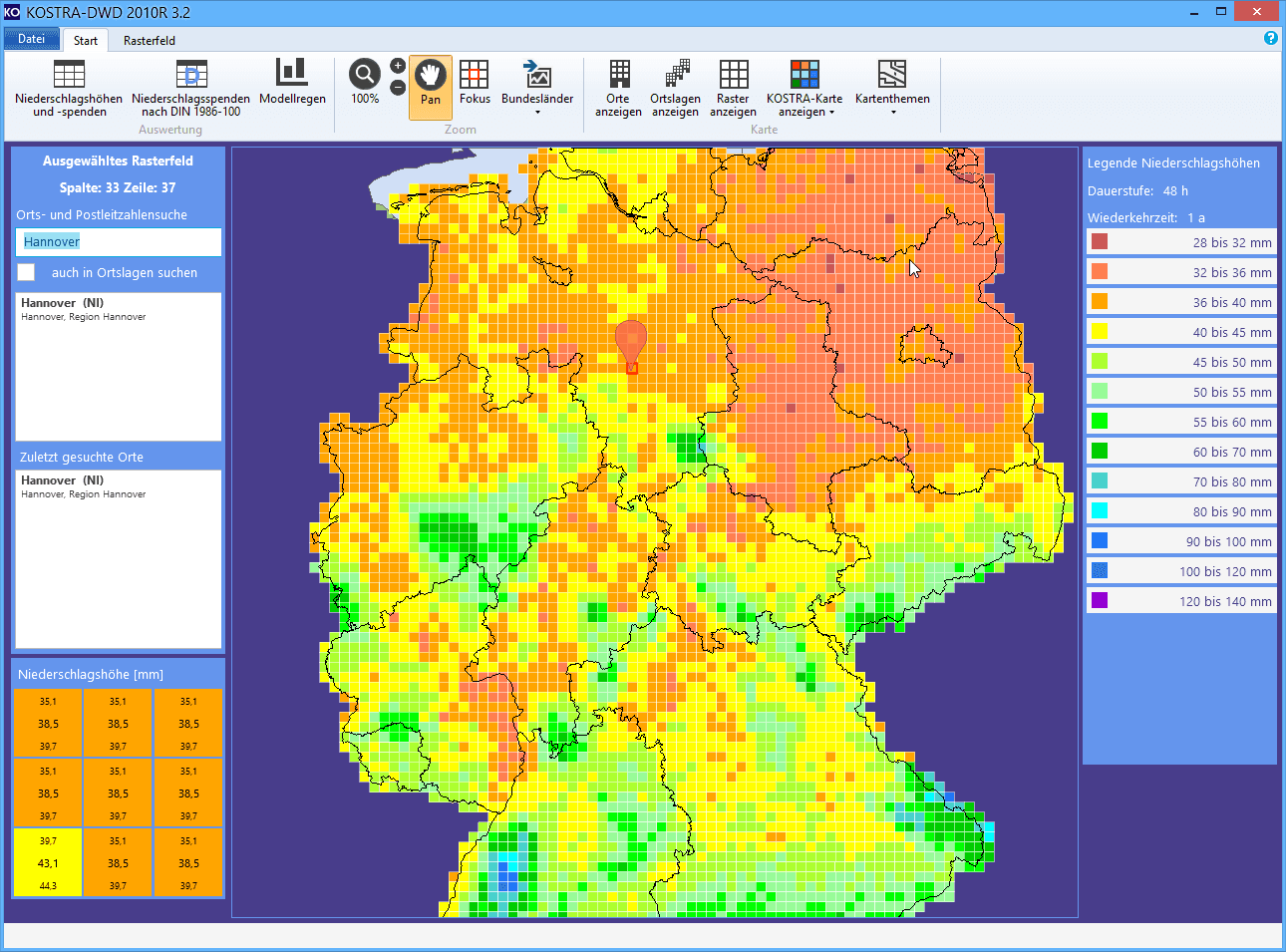Image resolution: width=1286 pixels, height=952 pixels.
Task: Click the Wiederkehrzeit 1 a label
Action: click(1146, 217)
